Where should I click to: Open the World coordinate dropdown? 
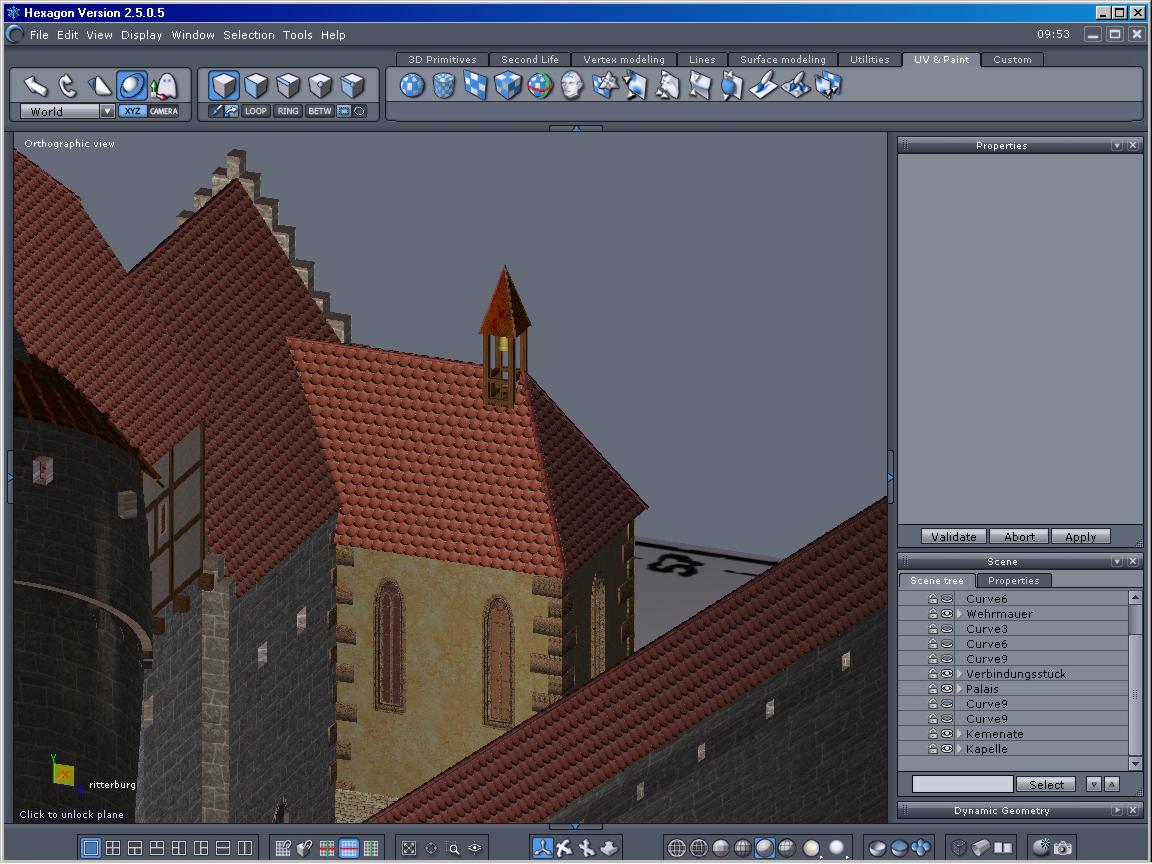pos(107,112)
